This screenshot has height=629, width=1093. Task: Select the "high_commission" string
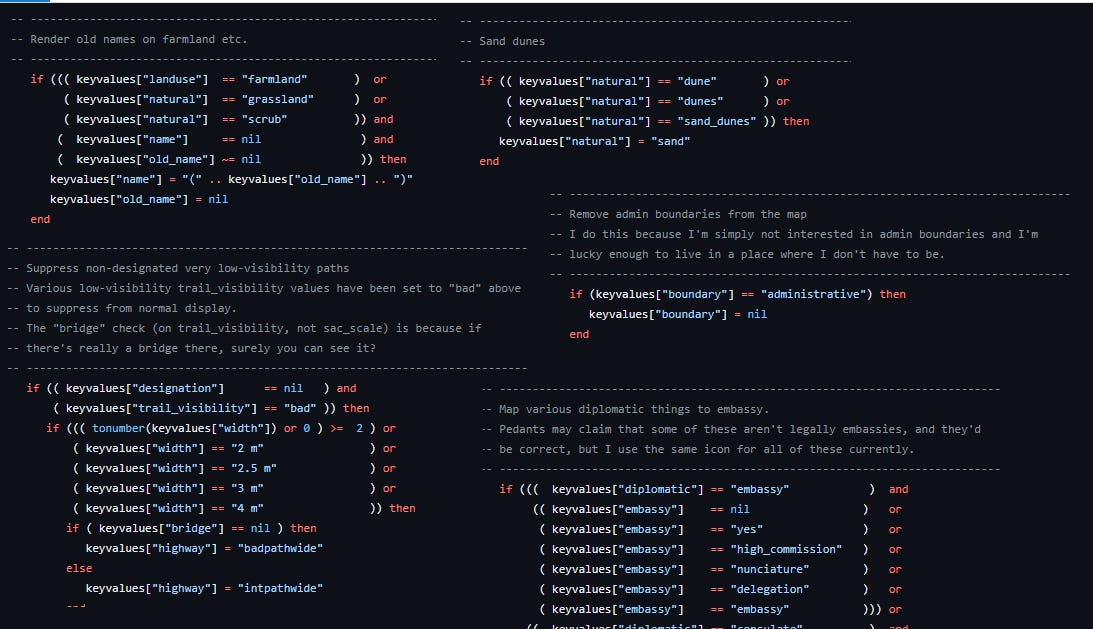coord(786,550)
